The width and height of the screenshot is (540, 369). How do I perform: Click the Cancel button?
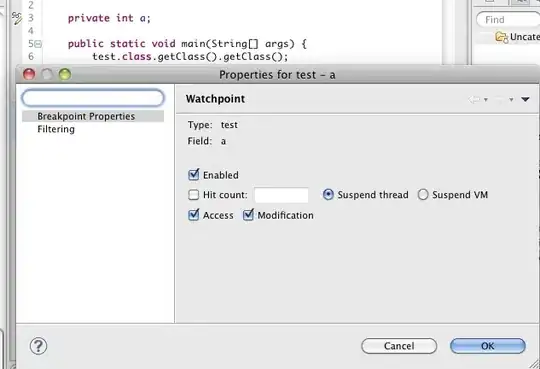tap(399, 346)
